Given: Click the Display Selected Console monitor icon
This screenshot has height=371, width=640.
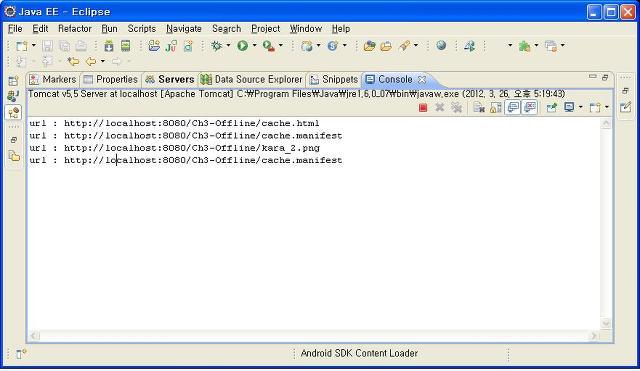Looking at the screenshot, I should pyautogui.click(x=569, y=108).
